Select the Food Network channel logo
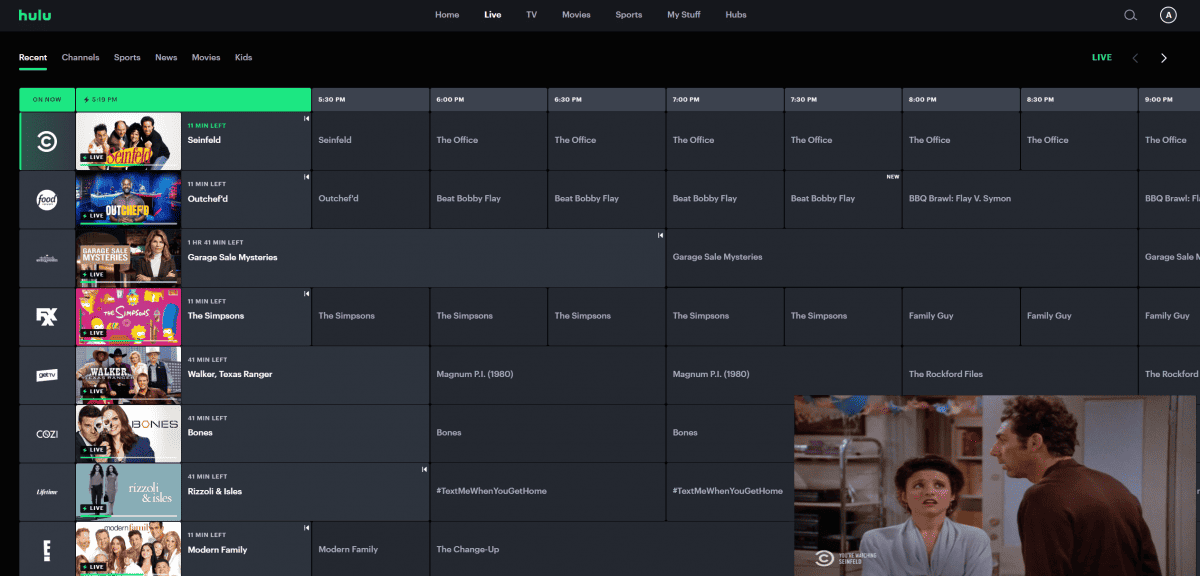1200x576 pixels. (x=45, y=199)
